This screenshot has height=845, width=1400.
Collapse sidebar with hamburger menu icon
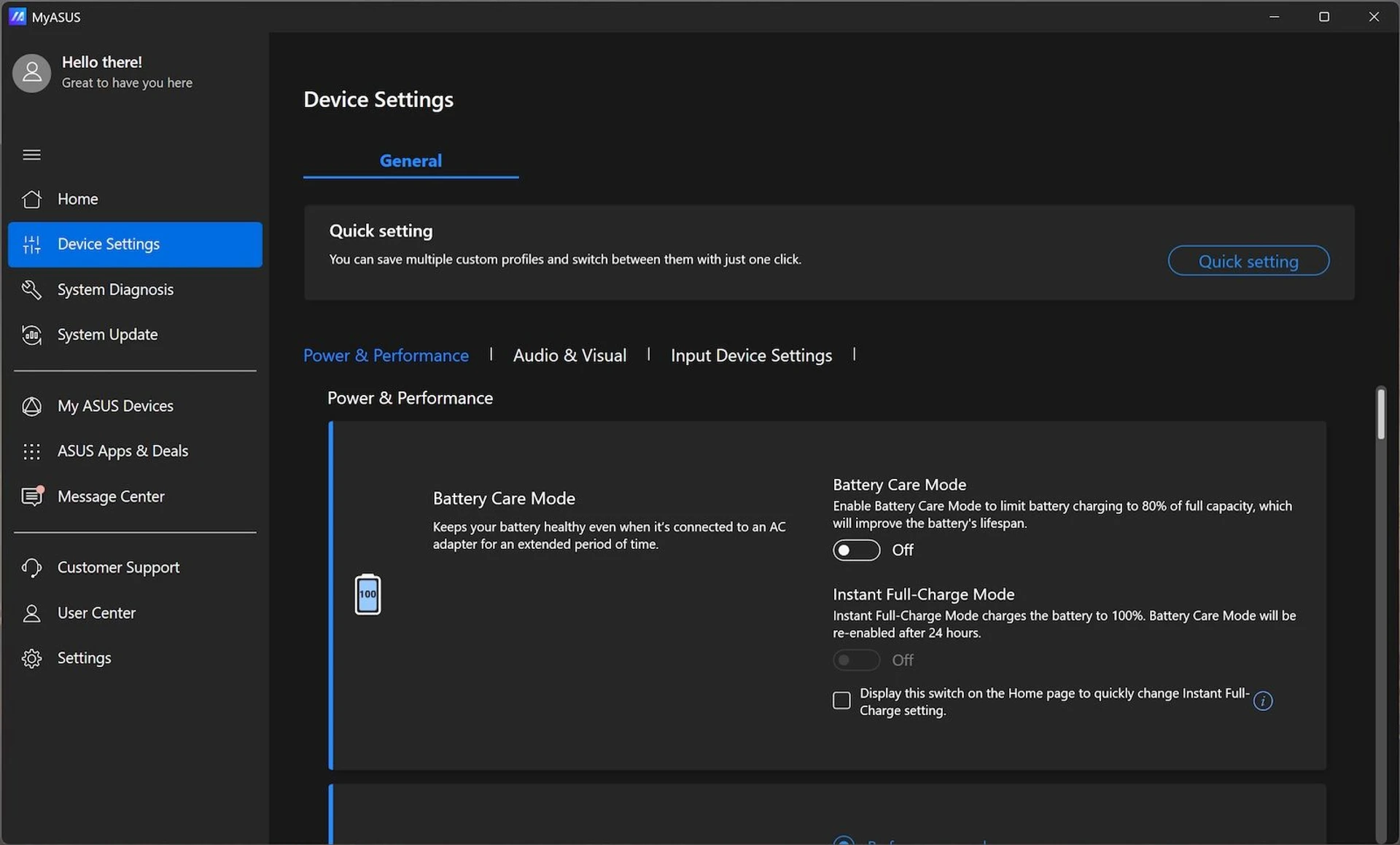[x=31, y=155]
